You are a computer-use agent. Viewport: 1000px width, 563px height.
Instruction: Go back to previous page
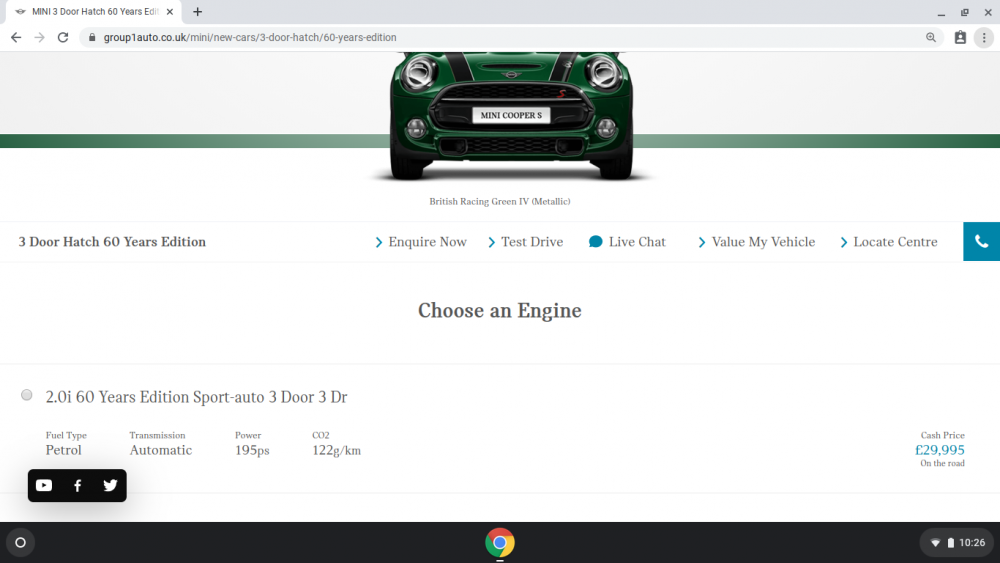(16, 38)
